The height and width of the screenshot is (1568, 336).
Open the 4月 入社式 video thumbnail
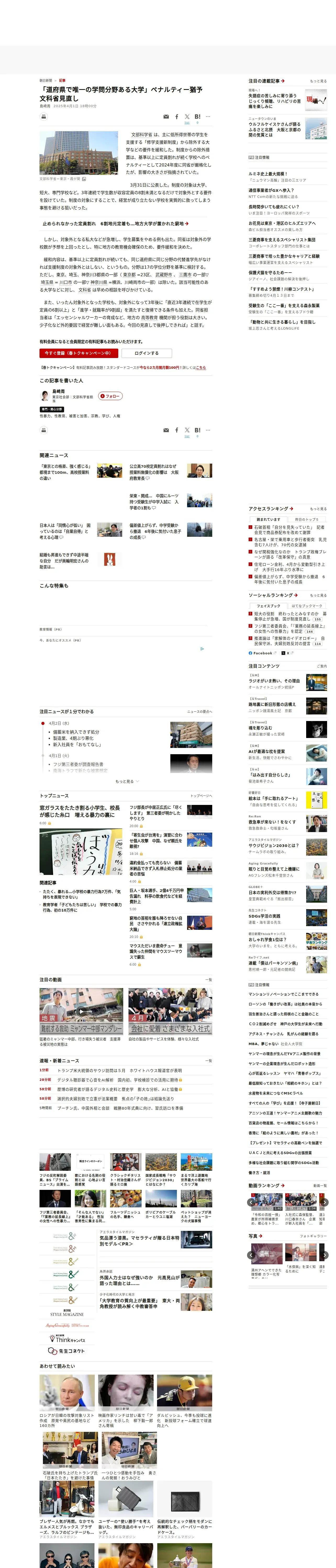(x=170, y=1011)
